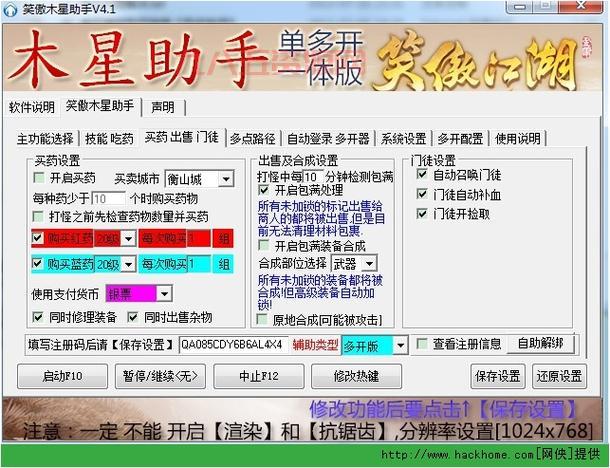Select the 买药 出售 门徒 sub-tab

182,137
